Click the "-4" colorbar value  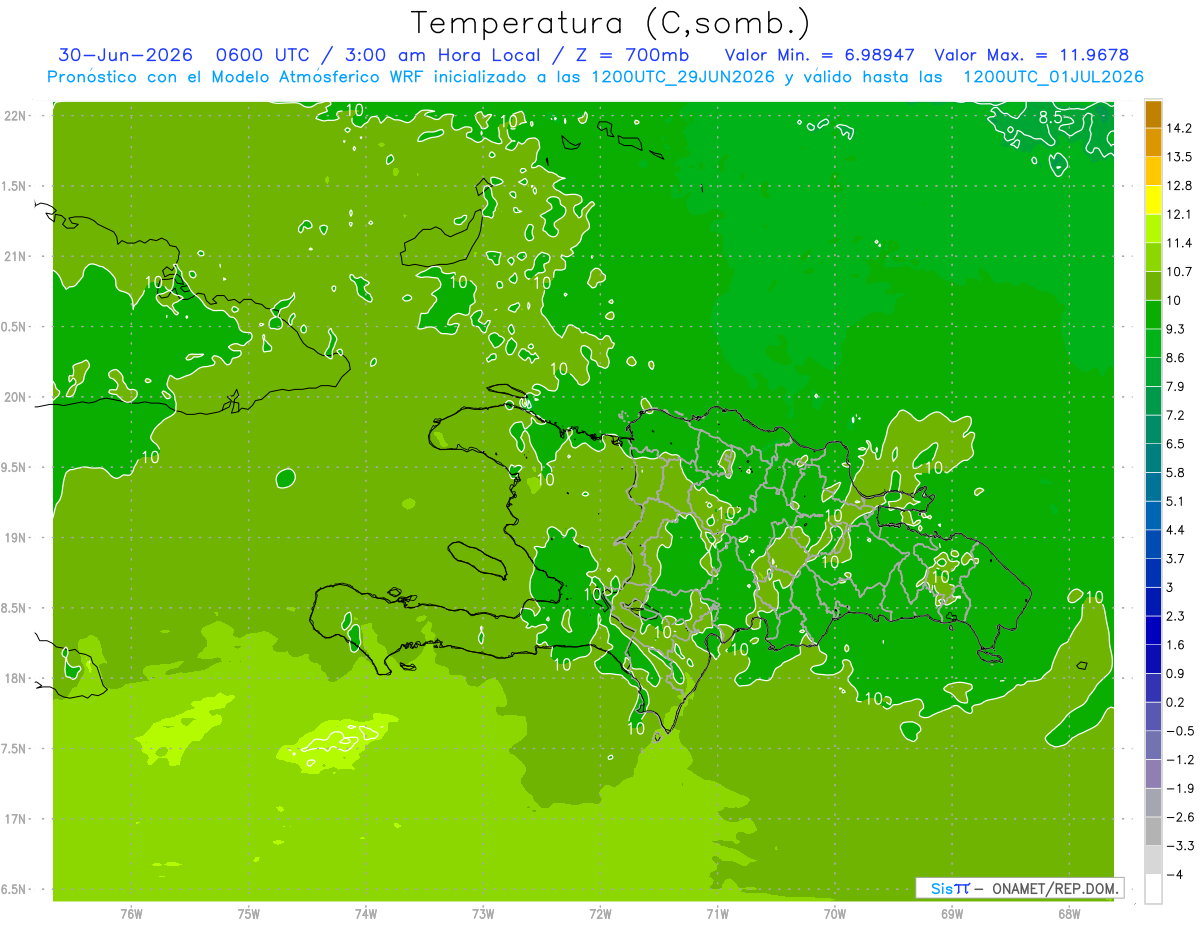tap(1174, 874)
